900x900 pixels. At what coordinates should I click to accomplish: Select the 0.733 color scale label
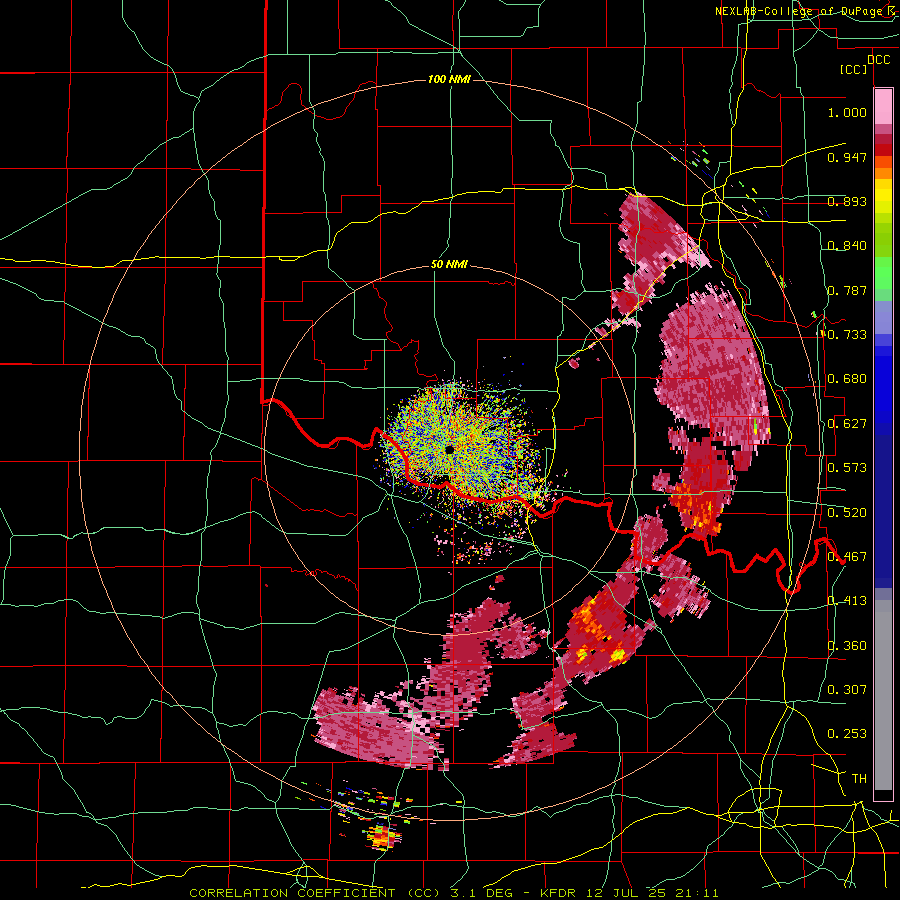[847, 335]
